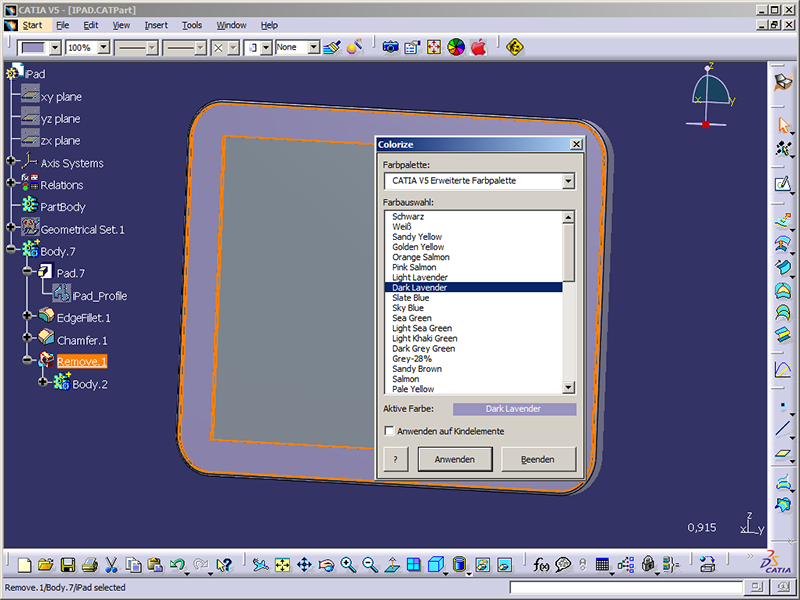The image size is (800, 600).
Task: Click the command input field in status bar
Action: [x=626, y=587]
